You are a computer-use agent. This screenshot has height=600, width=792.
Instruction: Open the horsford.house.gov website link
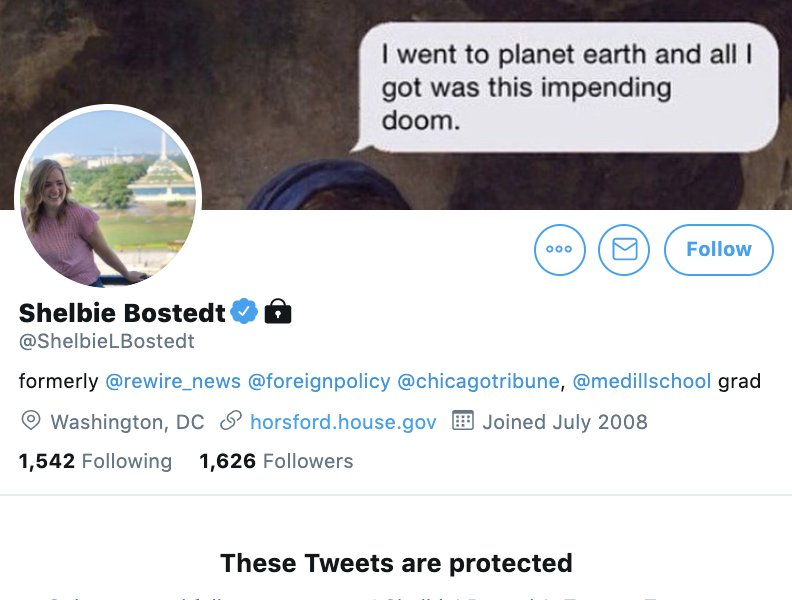(x=343, y=422)
